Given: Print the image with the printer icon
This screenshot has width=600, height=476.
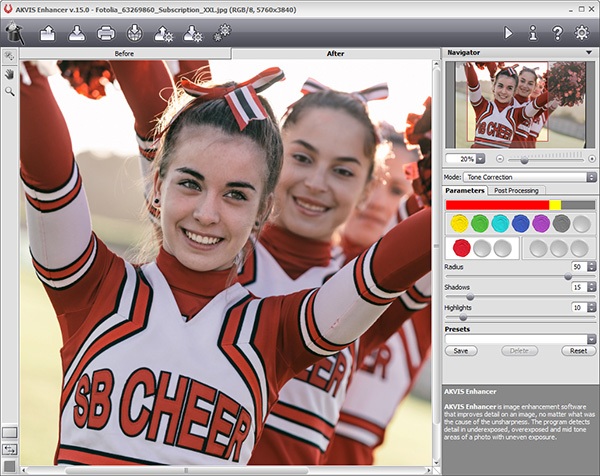Looking at the screenshot, I should click(106, 34).
